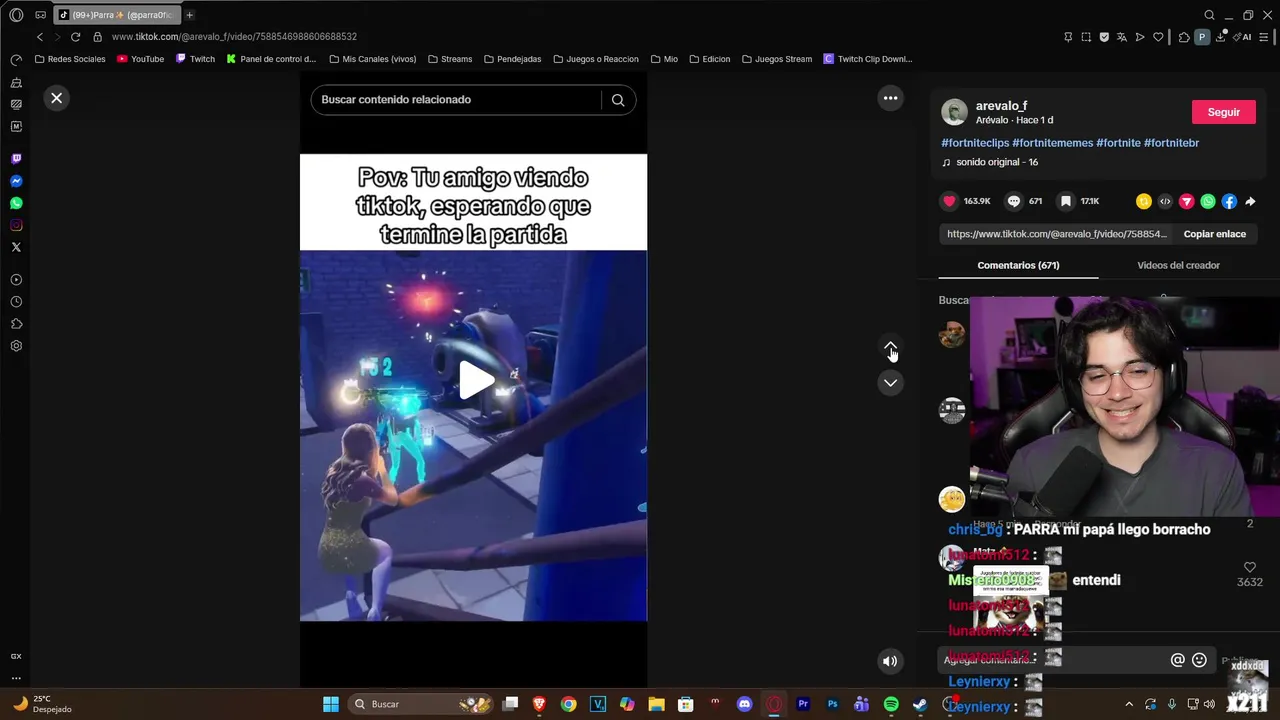
Task: Share to WhatsApp from TikTok panel
Action: click(1208, 201)
